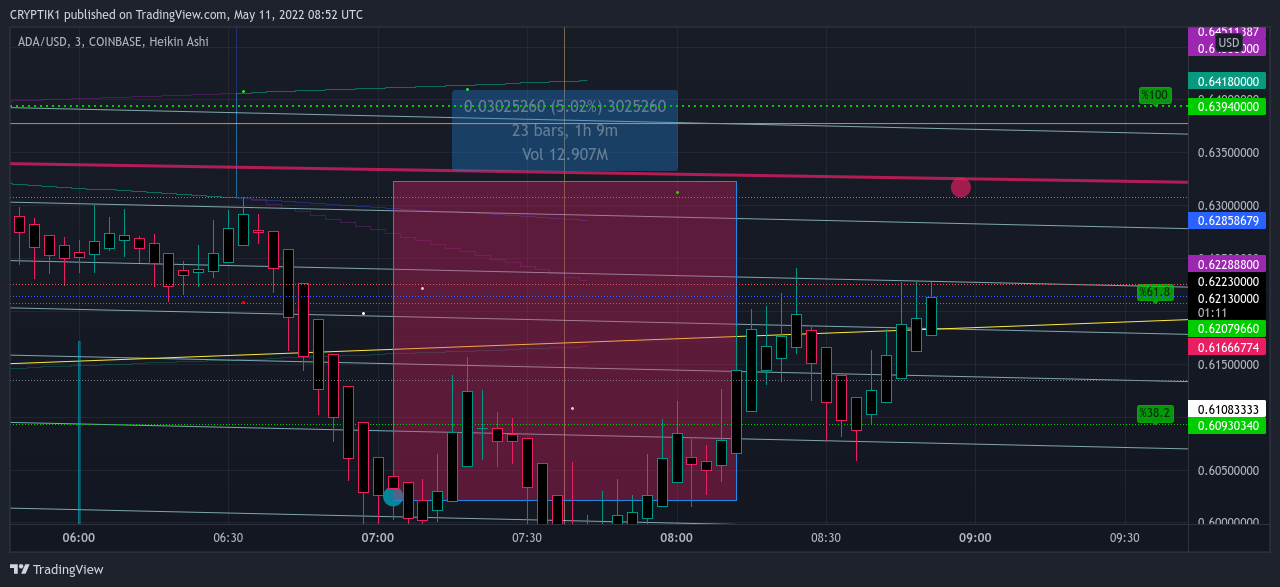Image resolution: width=1280 pixels, height=587 pixels.
Task: Click the green 0.63940000 price label
Action: pos(1227,106)
